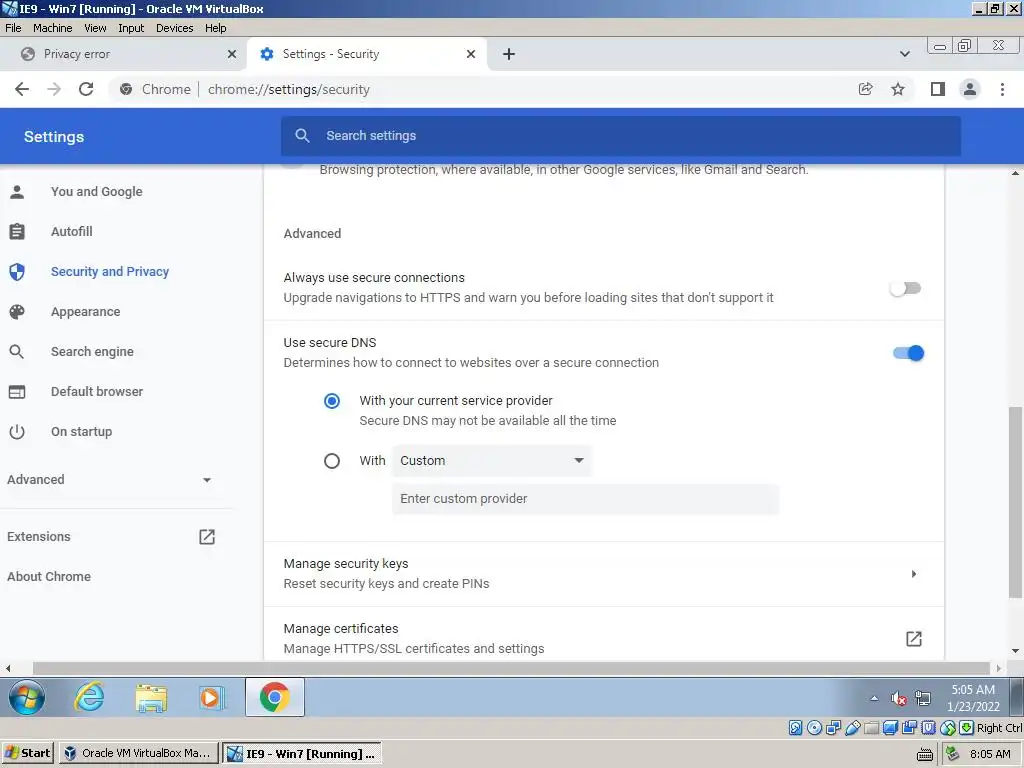The width and height of the screenshot is (1024, 768).
Task: Open On startup settings
Action: pyautogui.click(x=82, y=432)
